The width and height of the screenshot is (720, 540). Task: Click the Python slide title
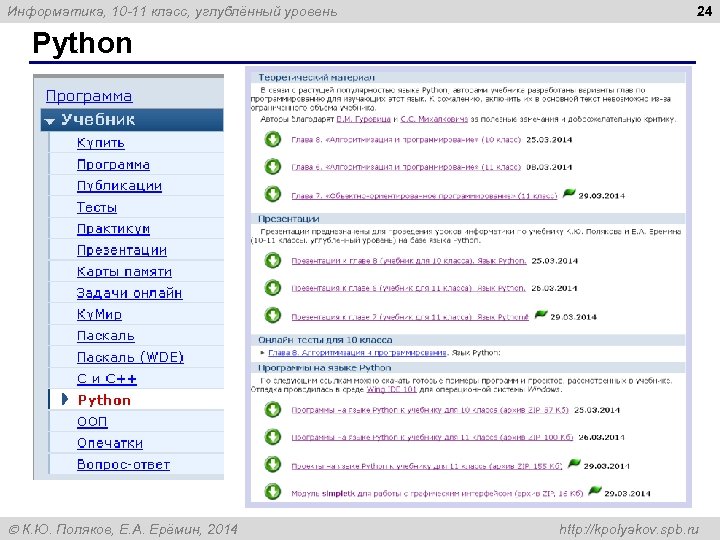[x=82, y=43]
